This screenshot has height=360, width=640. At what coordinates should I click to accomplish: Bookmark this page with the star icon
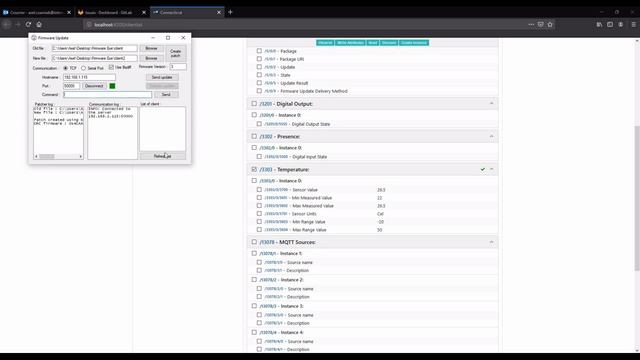tap(550, 24)
